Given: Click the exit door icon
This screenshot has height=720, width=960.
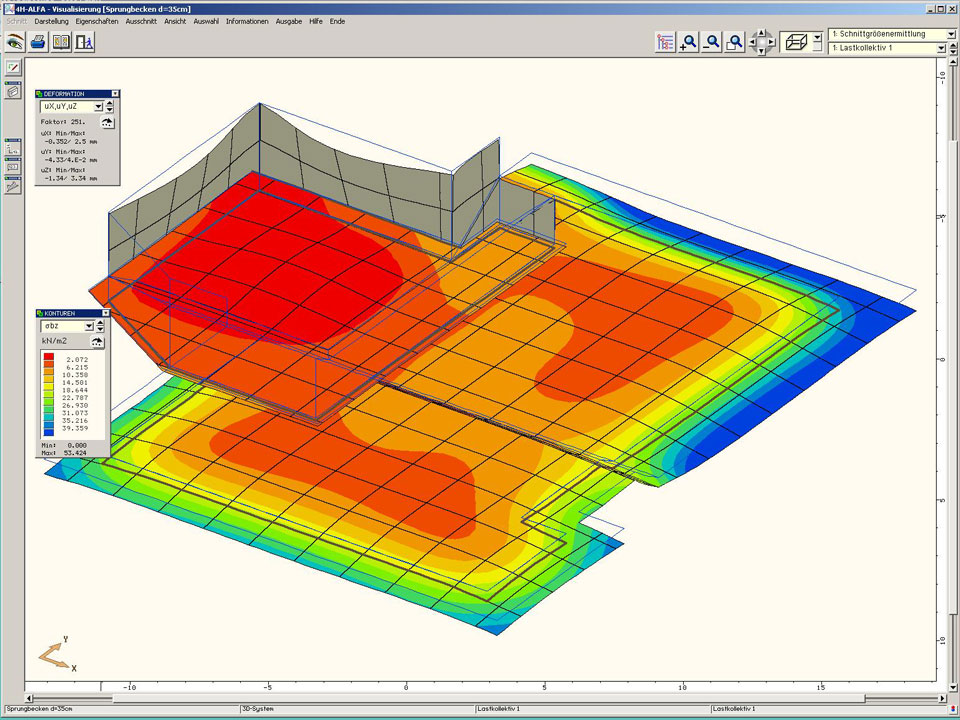Looking at the screenshot, I should (x=84, y=42).
